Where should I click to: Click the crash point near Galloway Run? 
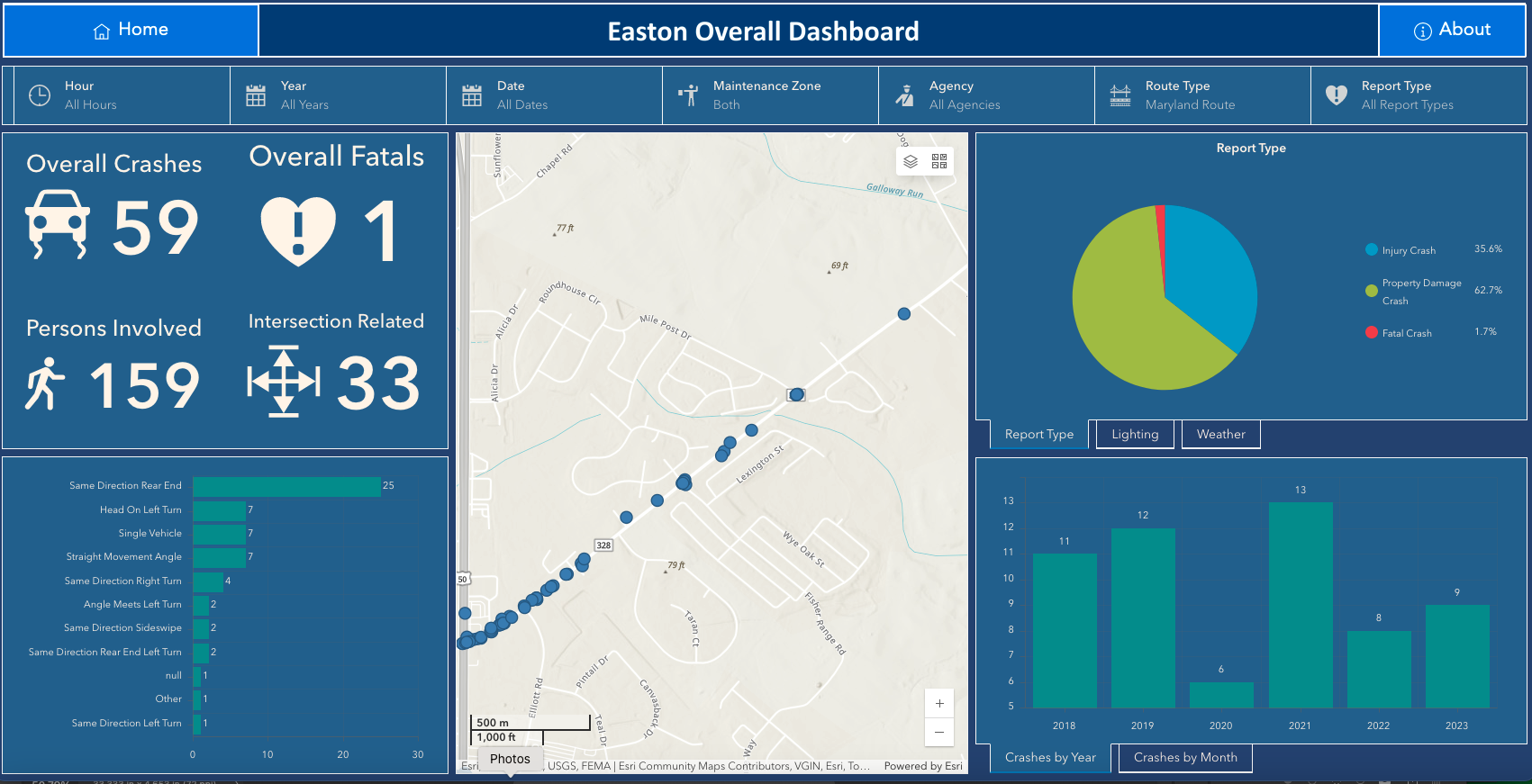tap(904, 314)
